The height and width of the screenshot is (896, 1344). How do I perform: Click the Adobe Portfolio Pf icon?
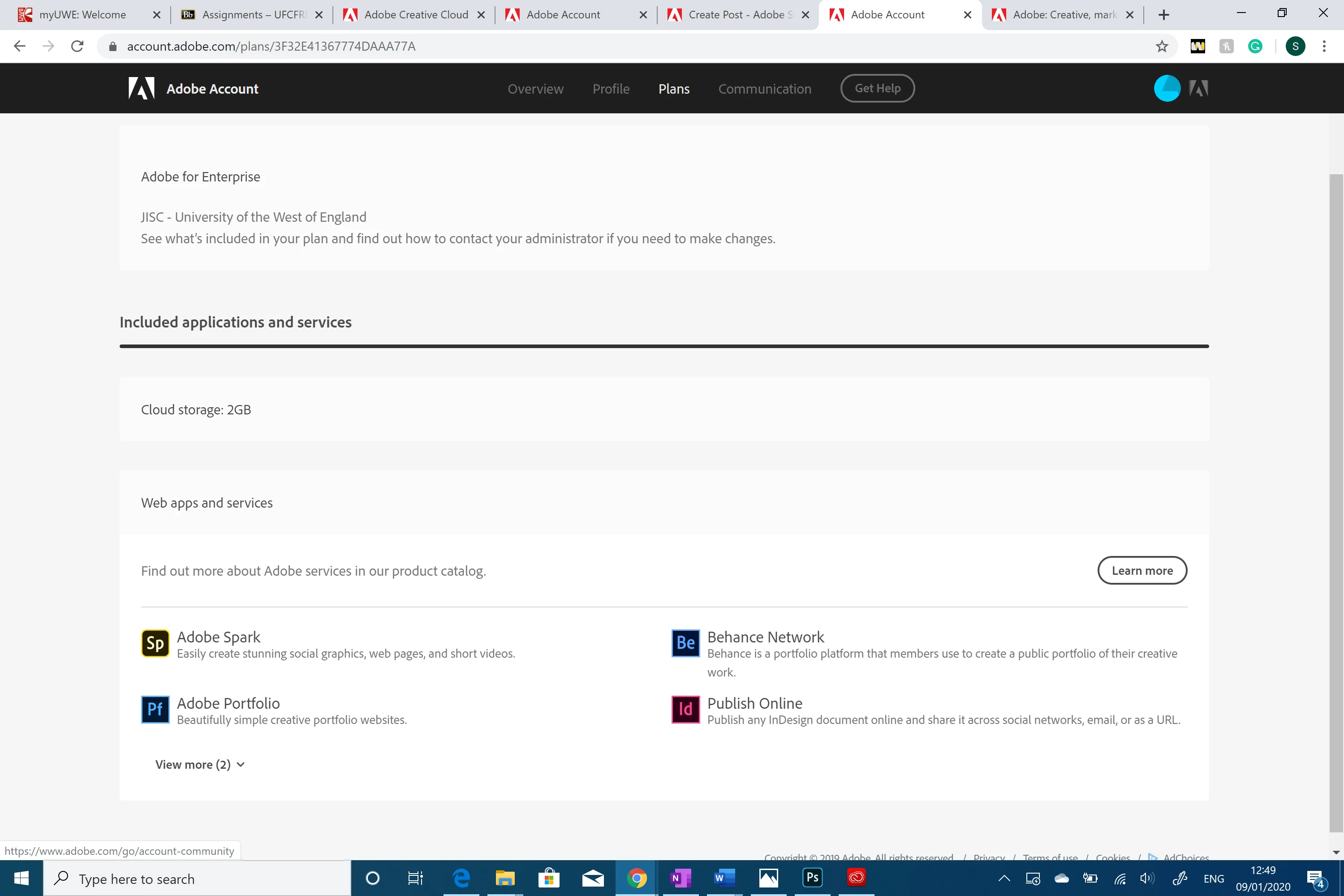pos(155,710)
